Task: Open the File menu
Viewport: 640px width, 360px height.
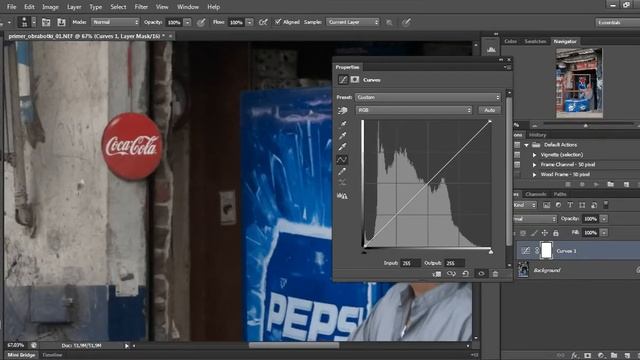Action: click(11, 7)
